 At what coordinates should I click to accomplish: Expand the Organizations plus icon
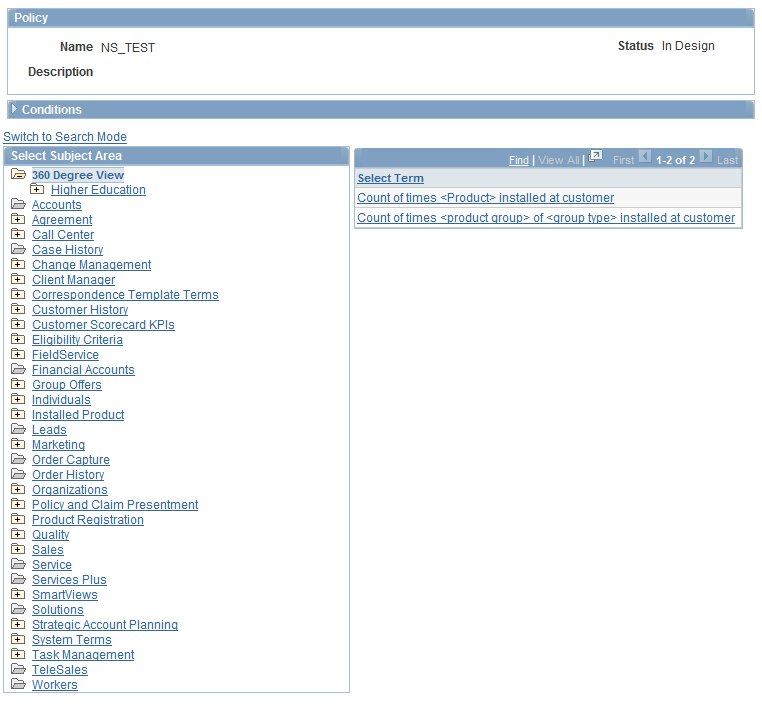(18, 489)
